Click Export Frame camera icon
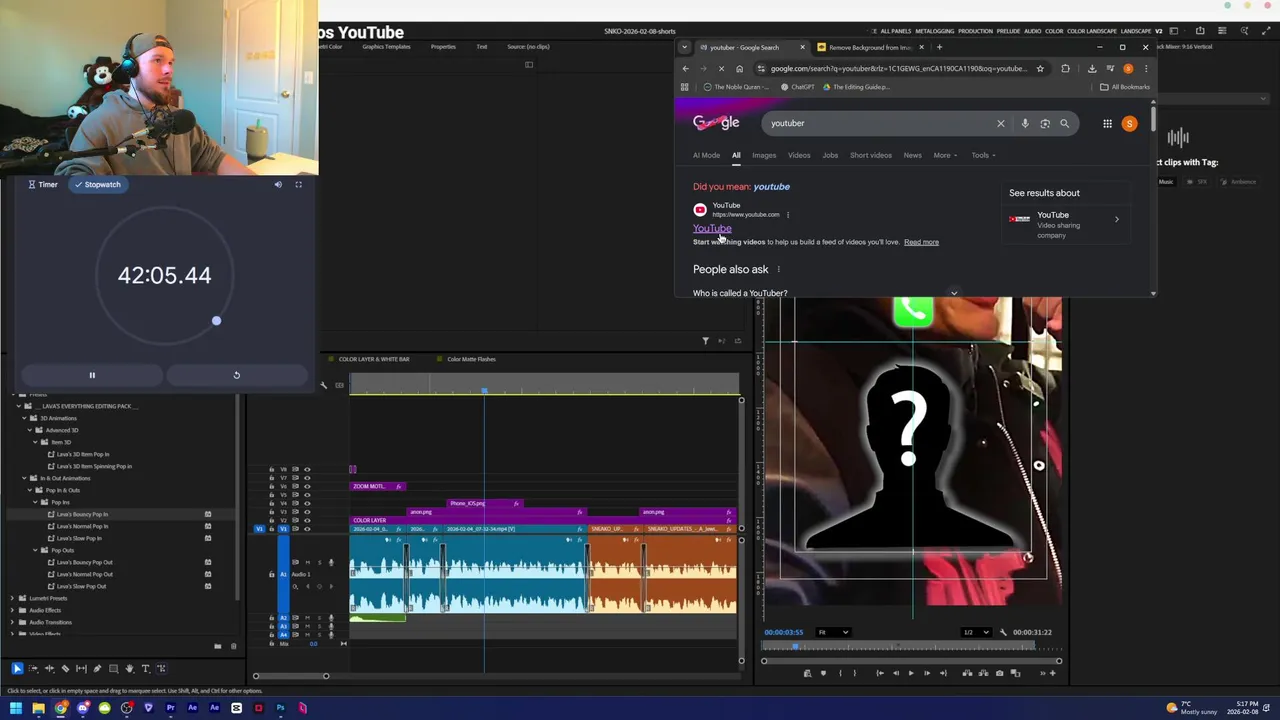 click(x=999, y=673)
